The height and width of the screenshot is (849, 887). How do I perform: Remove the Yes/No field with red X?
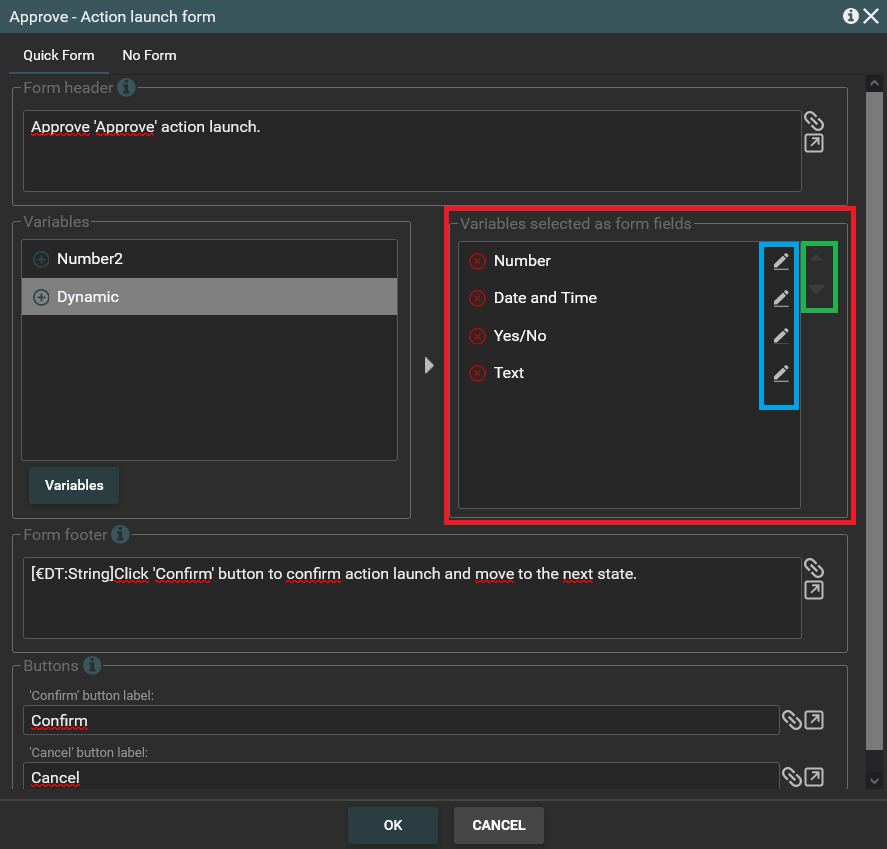477,336
